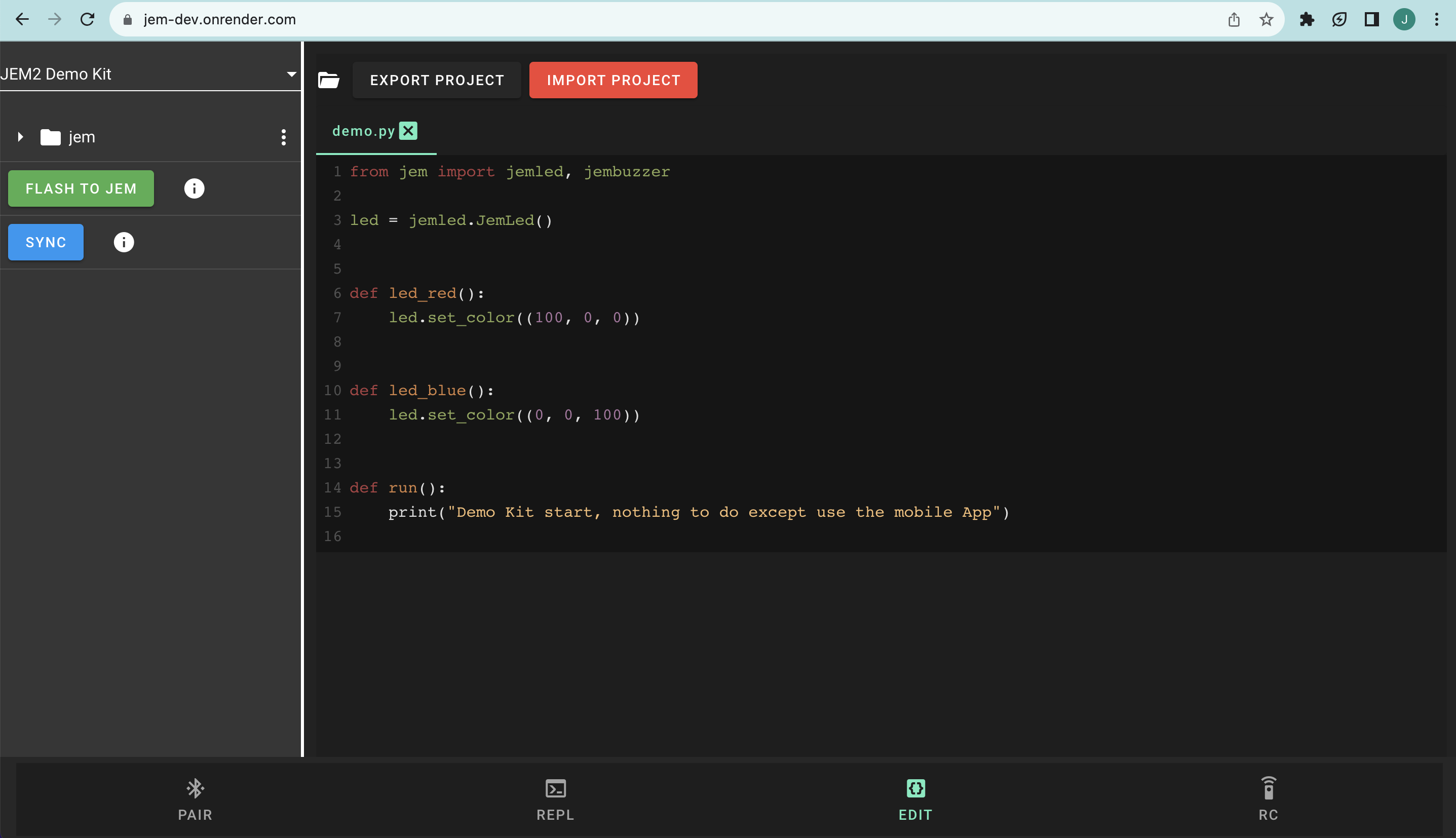
Task: Click the browser extensions puzzle icon
Action: point(1307,20)
